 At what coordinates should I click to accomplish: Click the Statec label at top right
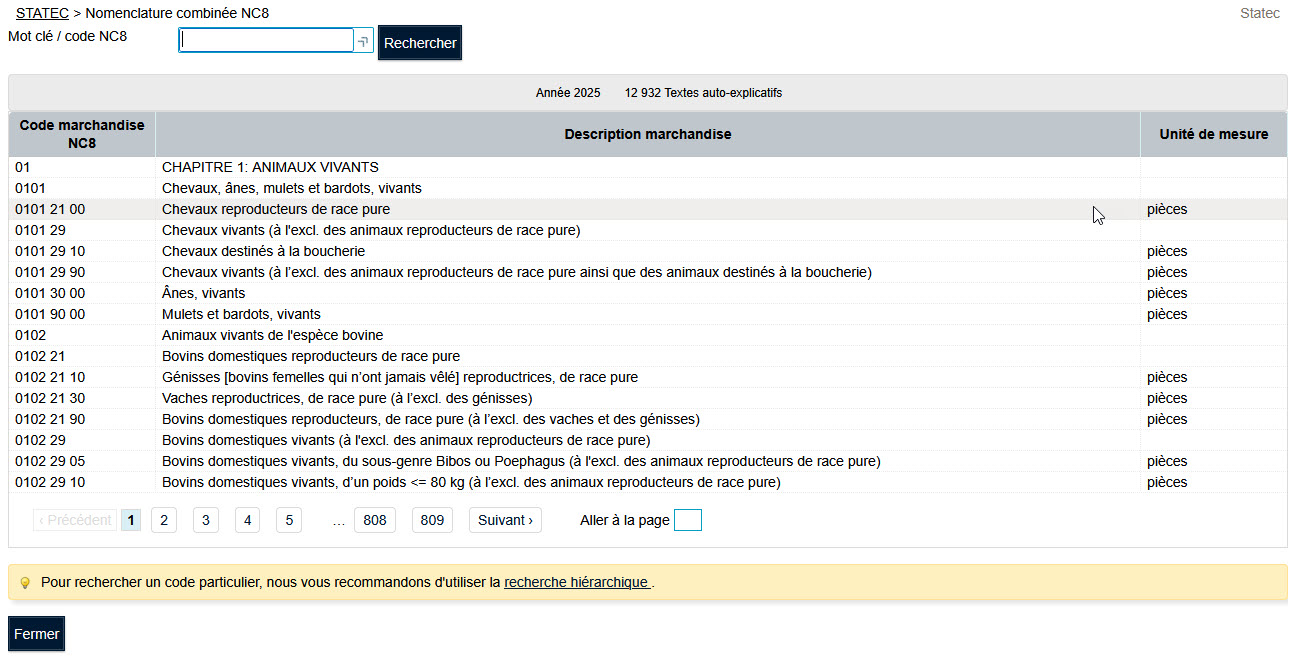1260,13
